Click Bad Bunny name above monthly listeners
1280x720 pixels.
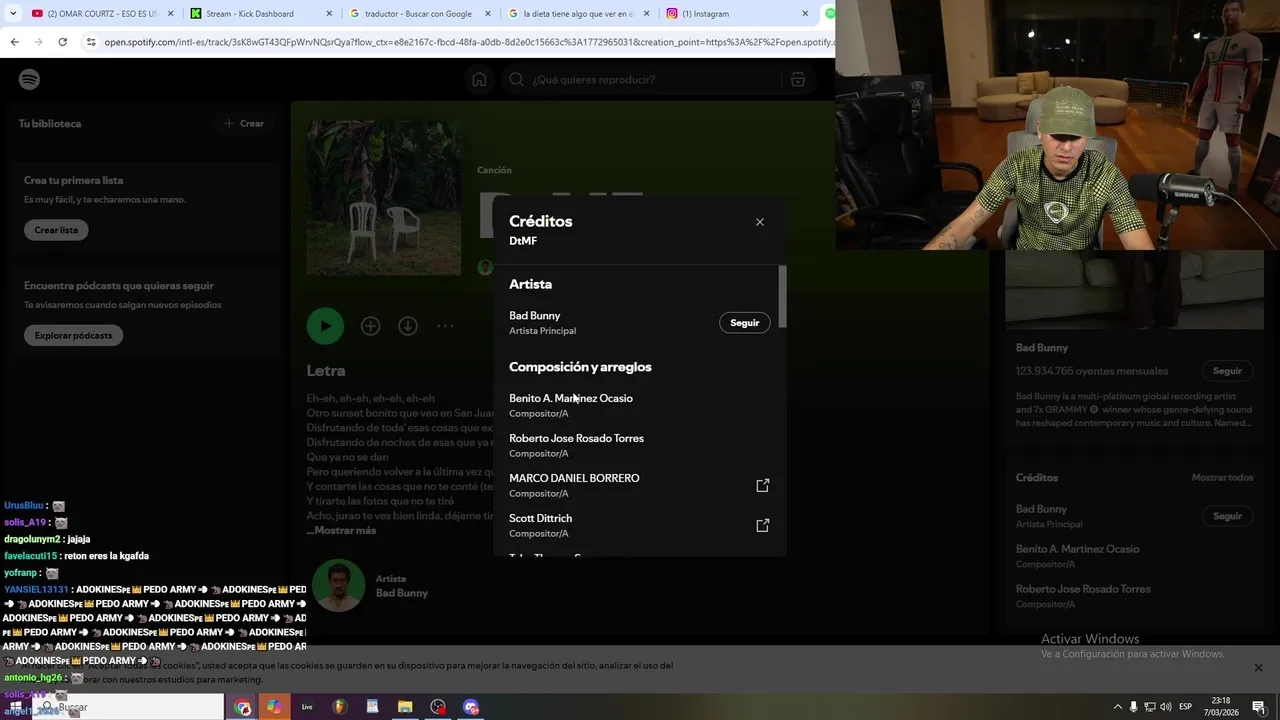click(x=1042, y=348)
